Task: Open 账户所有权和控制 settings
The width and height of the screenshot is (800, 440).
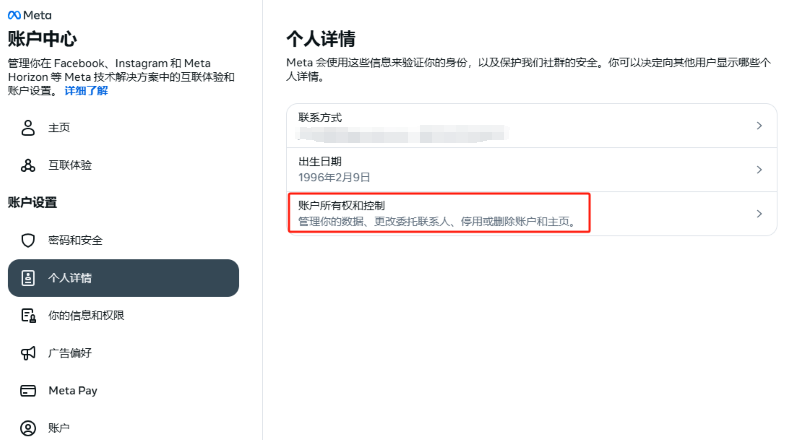Action: click(532, 213)
